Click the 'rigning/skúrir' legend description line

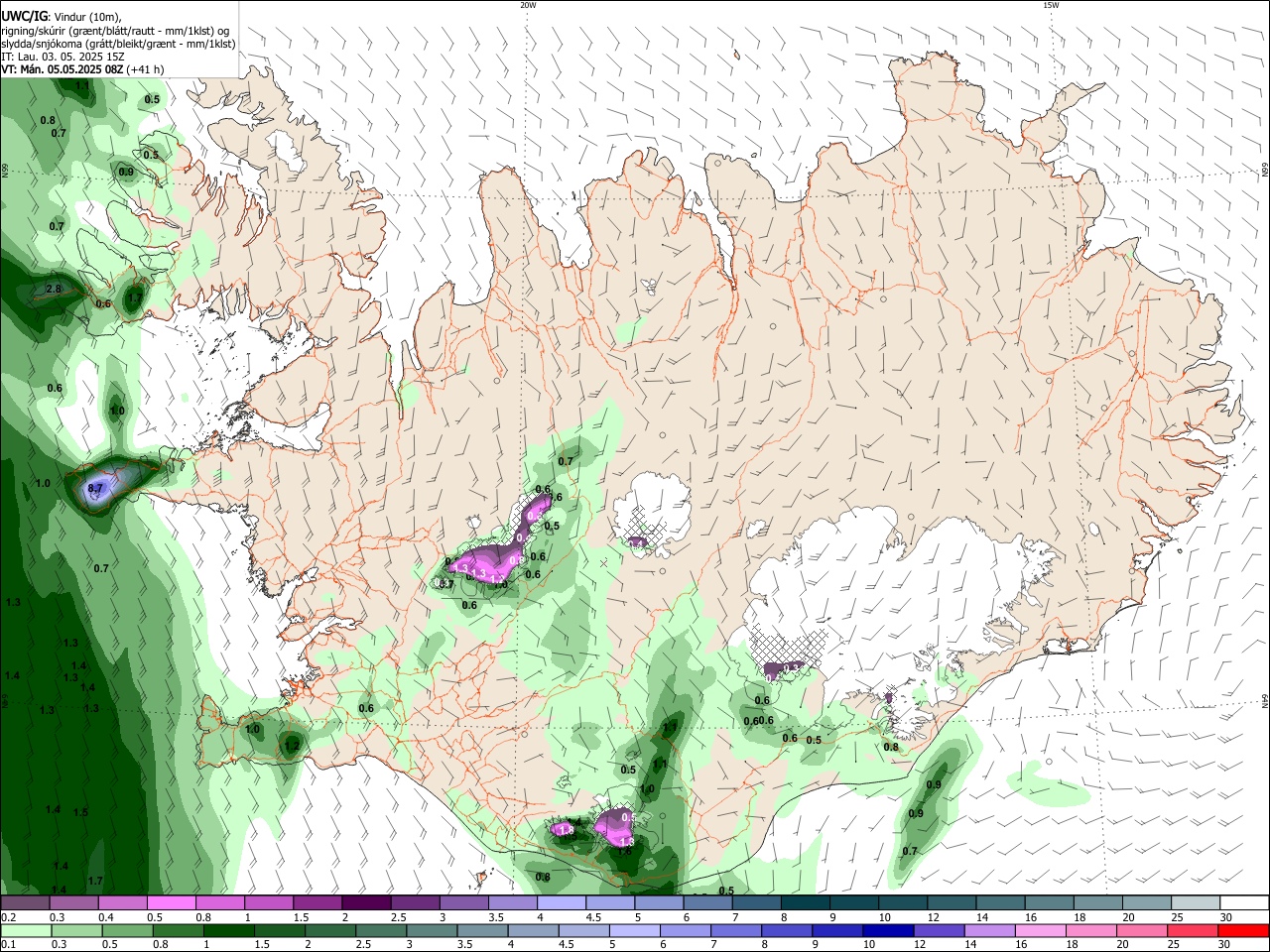coord(115,31)
